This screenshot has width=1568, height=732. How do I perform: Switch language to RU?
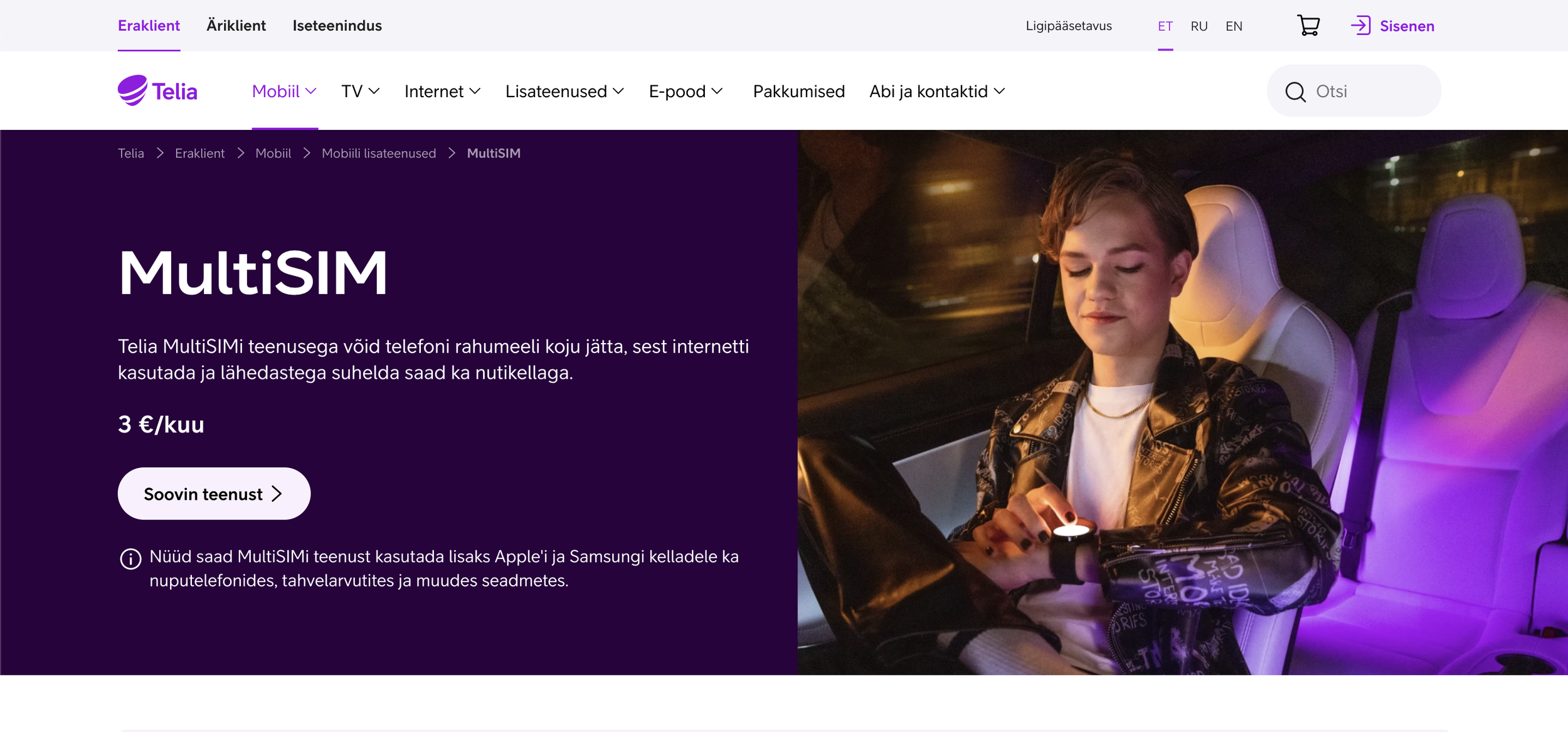click(1199, 26)
